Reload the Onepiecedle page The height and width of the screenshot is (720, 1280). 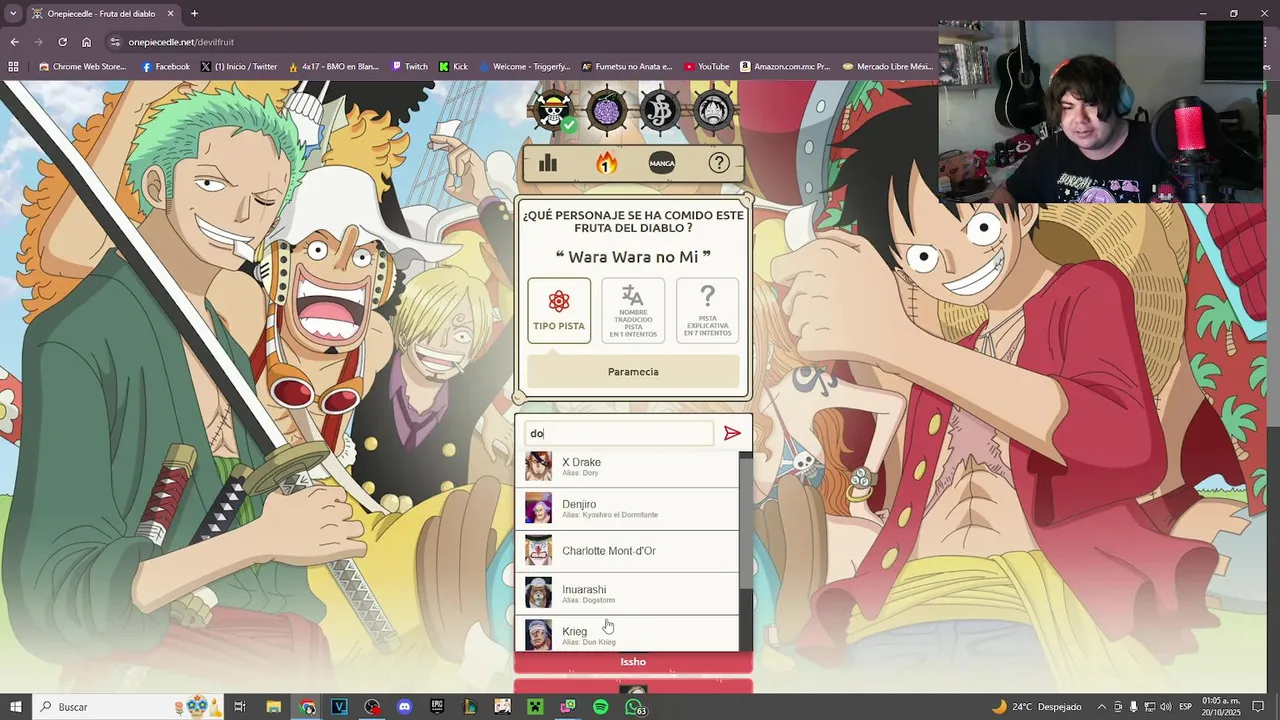[x=62, y=42]
